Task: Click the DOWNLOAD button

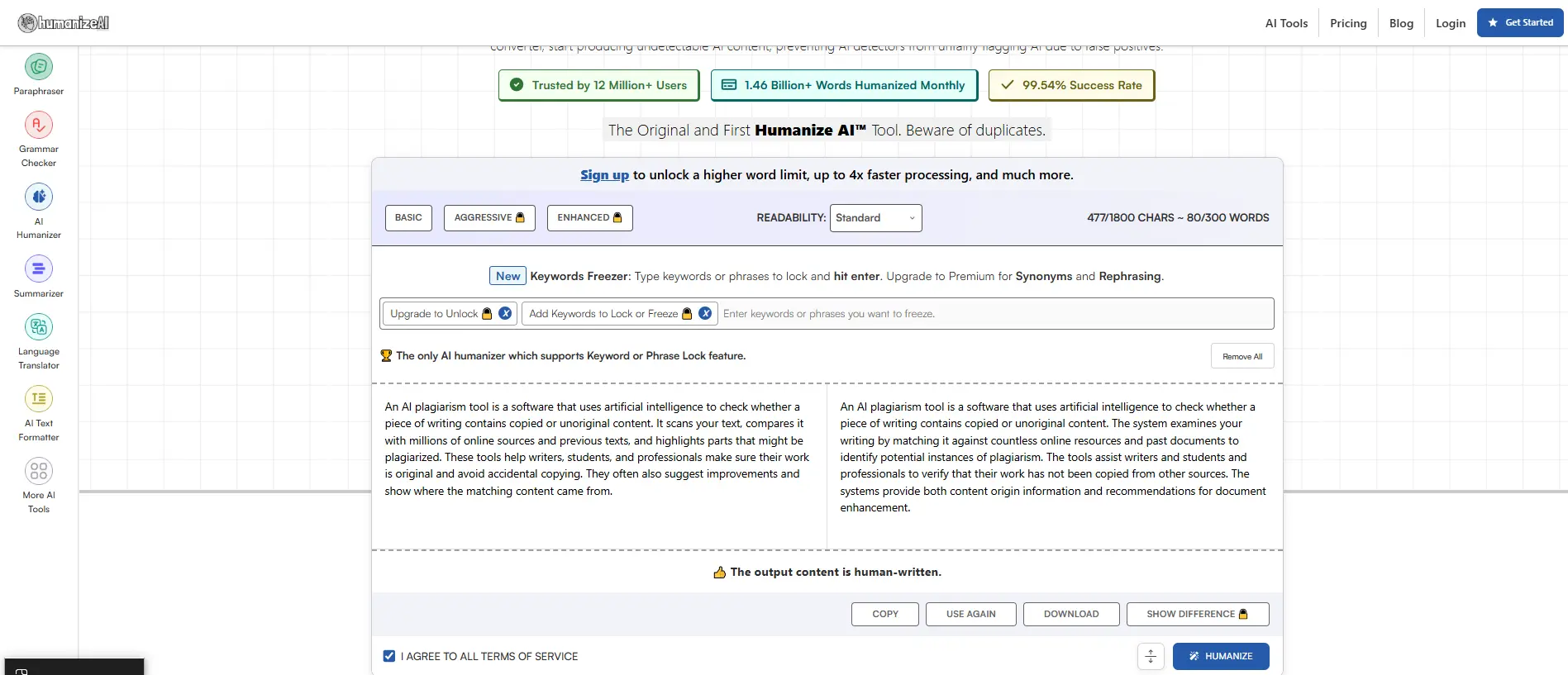Action: (1071, 615)
